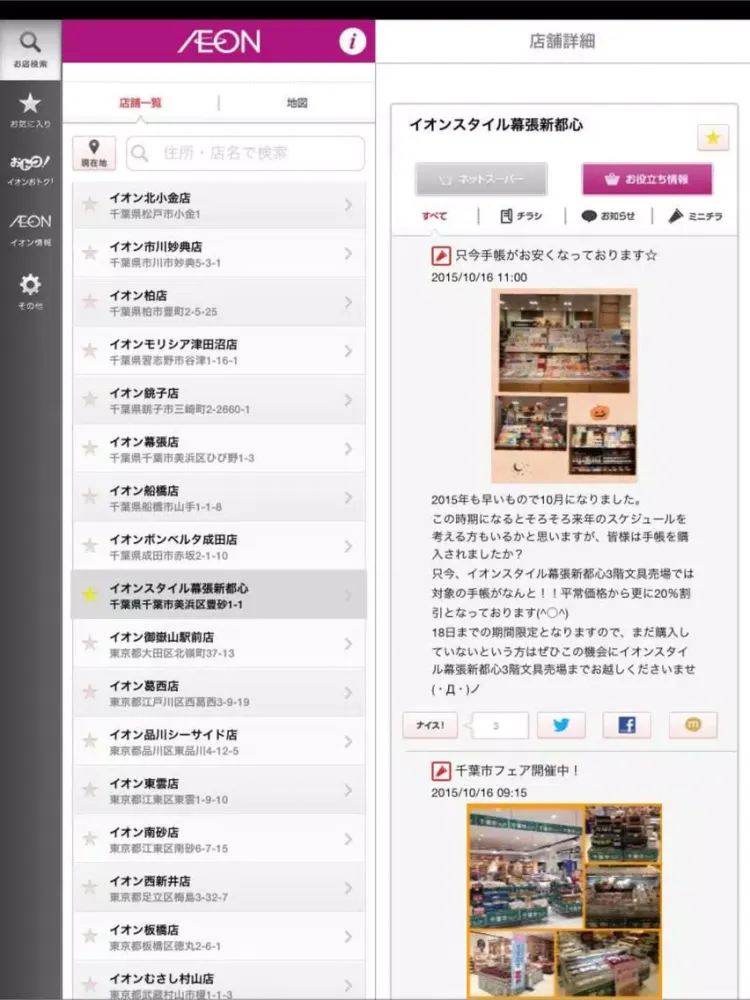Open chevron for イオン西新井店

(348, 888)
